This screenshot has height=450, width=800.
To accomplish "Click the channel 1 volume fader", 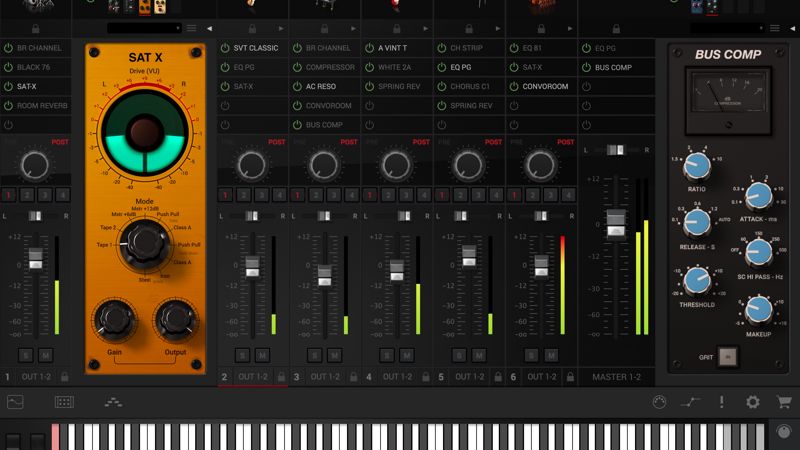I will (35, 258).
